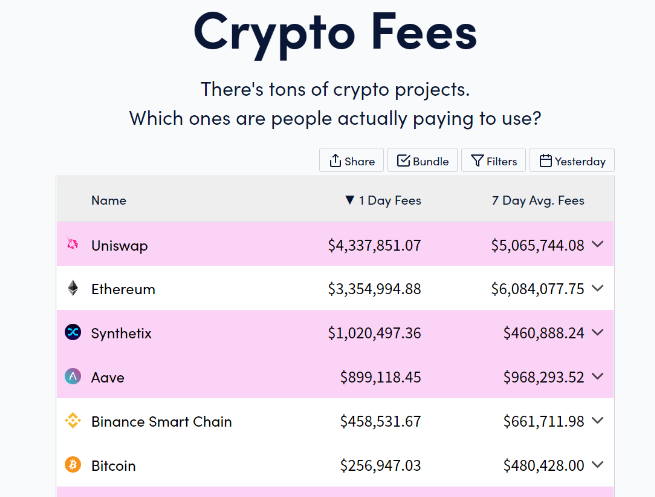This screenshot has width=655, height=497.
Task: Click the Aave logo icon
Action: click(x=73, y=376)
